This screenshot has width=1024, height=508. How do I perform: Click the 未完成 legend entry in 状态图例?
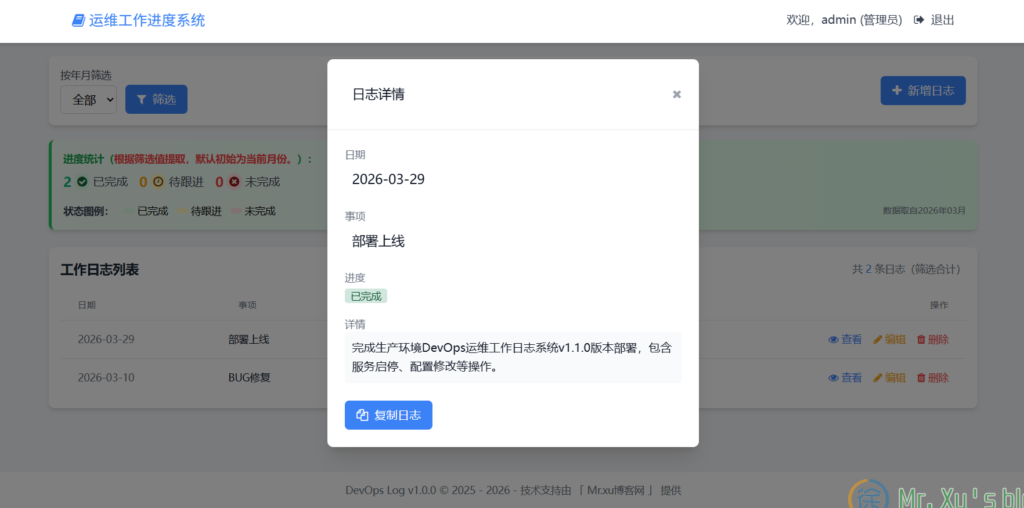[x=253, y=212]
